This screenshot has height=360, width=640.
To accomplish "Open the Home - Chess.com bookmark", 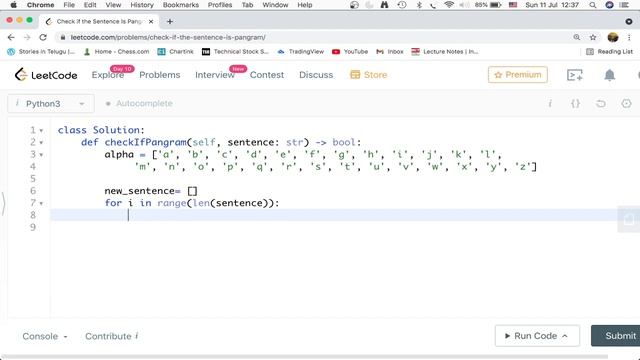I will 116,51.
